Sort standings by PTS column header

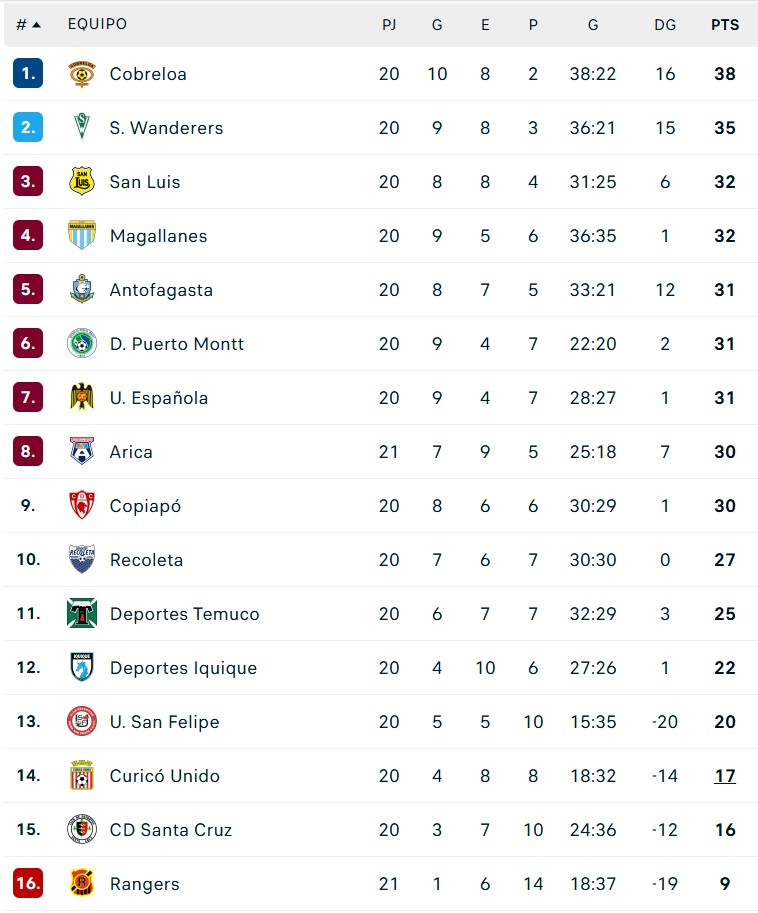725,24
